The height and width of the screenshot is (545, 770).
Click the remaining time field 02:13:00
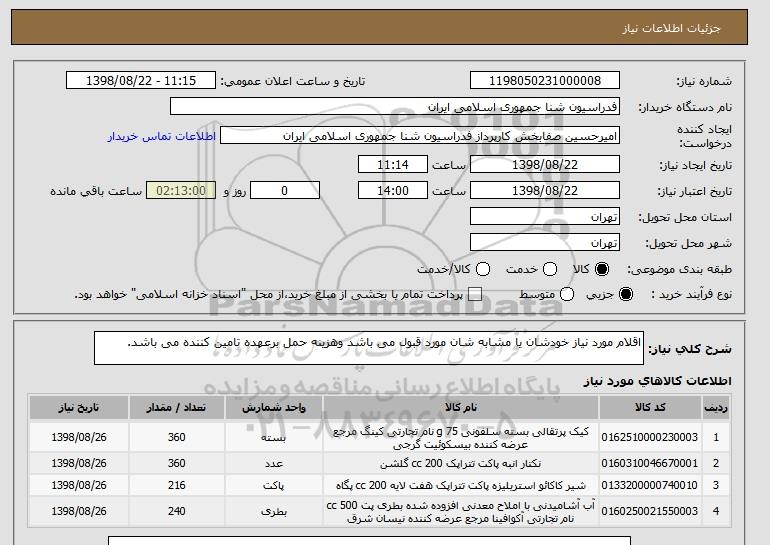[x=181, y=191]
